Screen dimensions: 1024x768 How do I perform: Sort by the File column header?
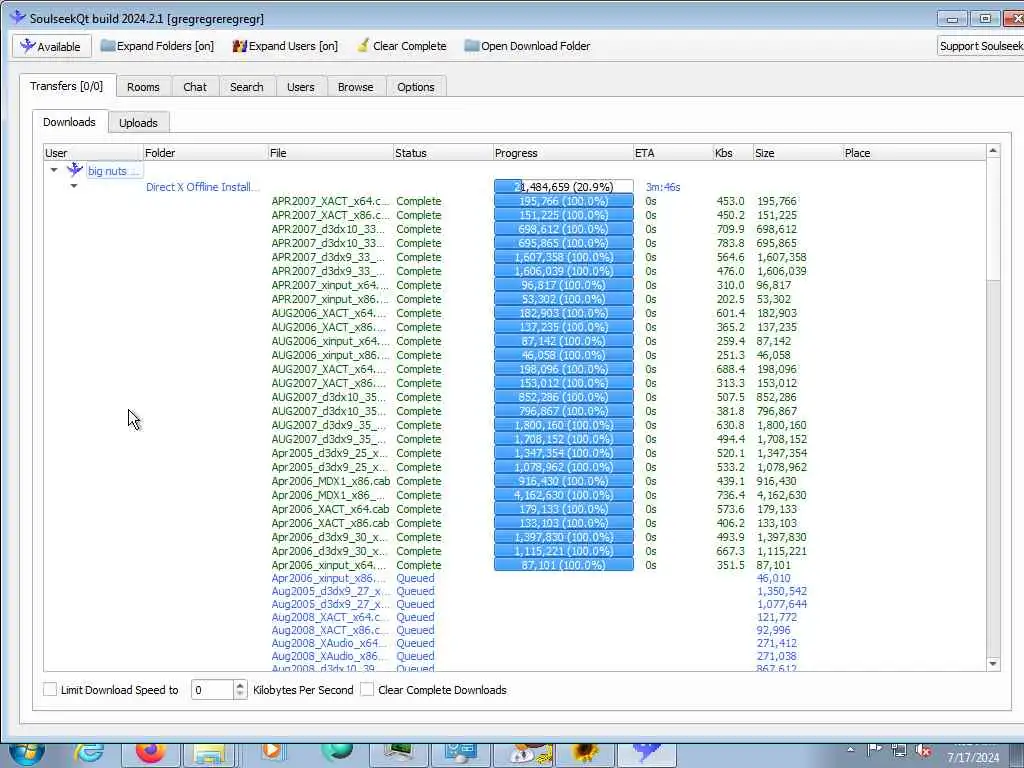point(330,153)
